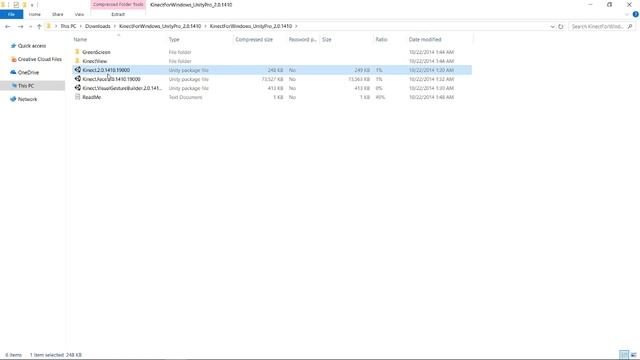The height and width of the screenshot is (360, 640).
Task: Select the Kinect.2.0.1410.19000 package file
Action: point(106,70)
